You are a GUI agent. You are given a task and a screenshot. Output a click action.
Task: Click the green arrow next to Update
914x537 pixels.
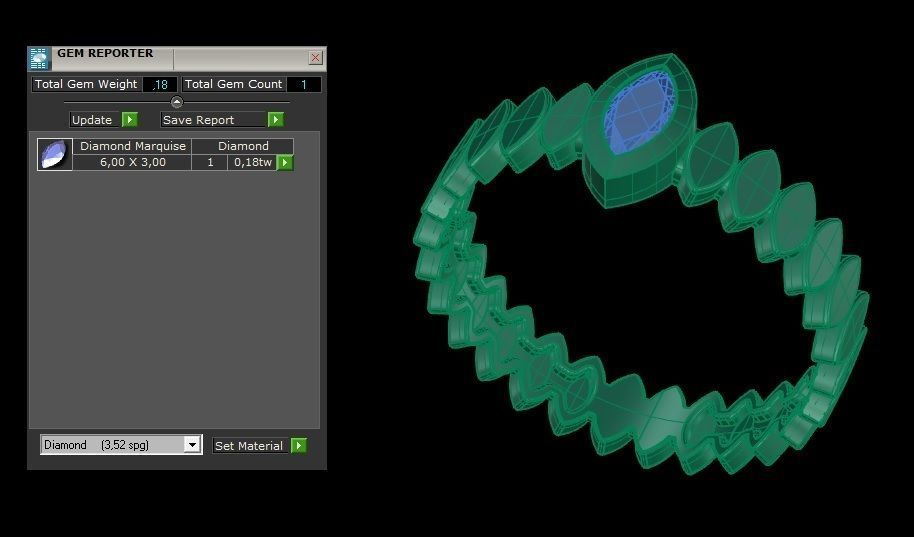(129, 120)
